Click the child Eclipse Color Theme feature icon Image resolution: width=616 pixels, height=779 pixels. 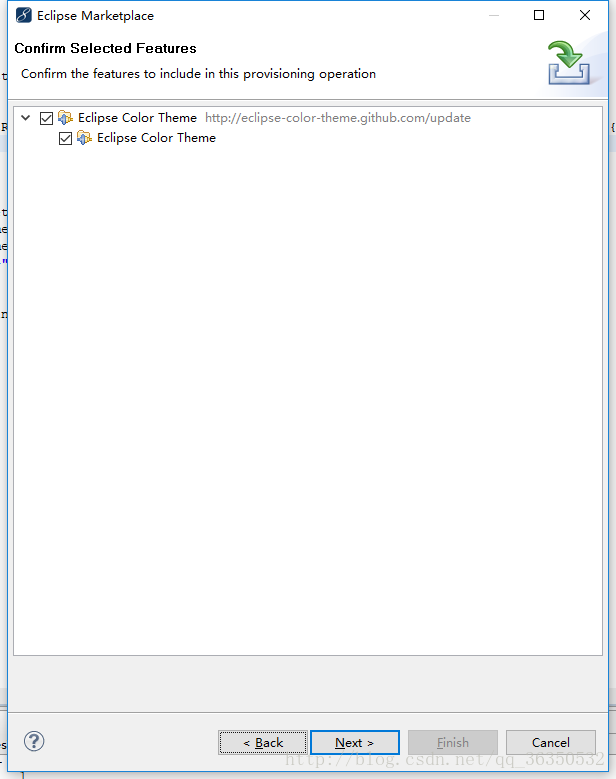(84, 138)
